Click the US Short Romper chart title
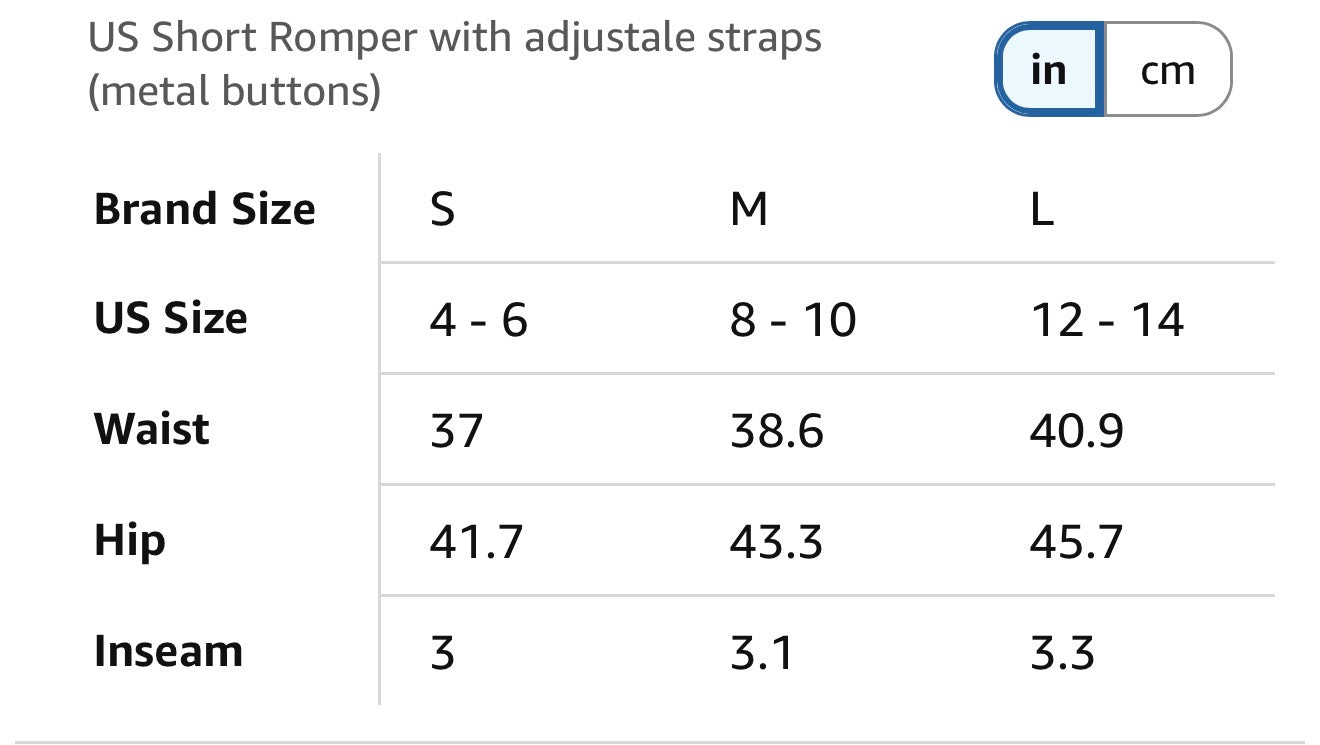Screen dimensions: 1320x745 click(455, 65)
